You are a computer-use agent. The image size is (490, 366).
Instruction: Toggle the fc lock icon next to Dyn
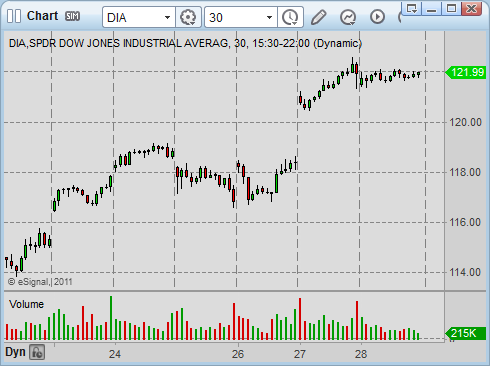point(37,352)
